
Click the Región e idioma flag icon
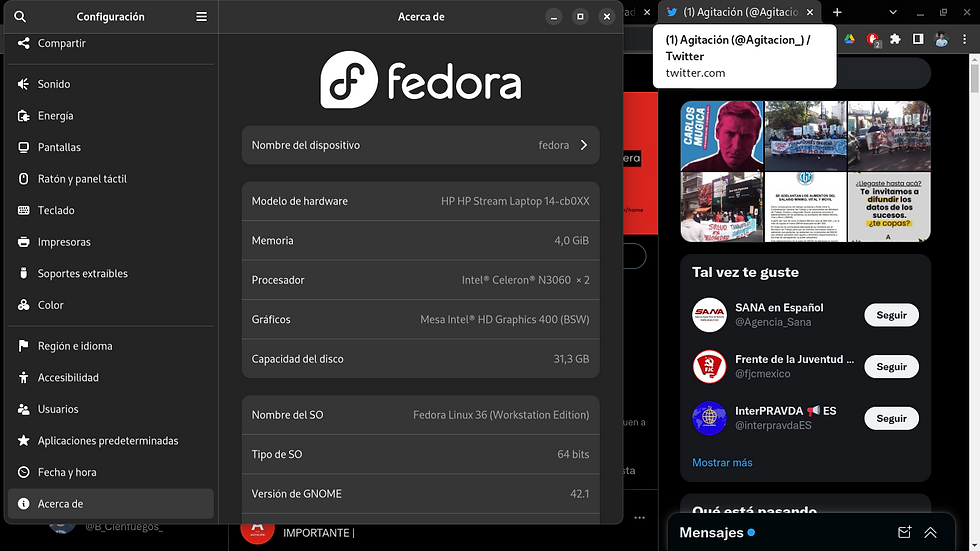click(x=23, y=345)
